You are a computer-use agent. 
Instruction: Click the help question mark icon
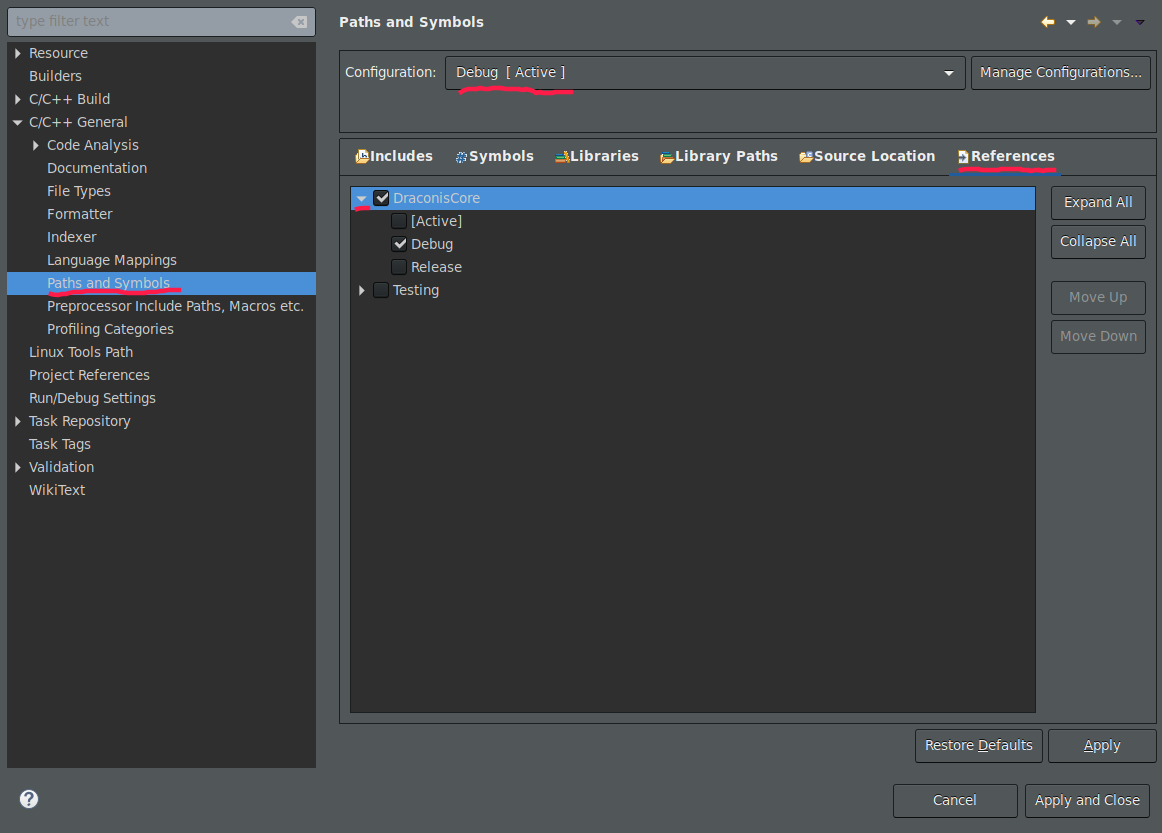(29, 799)
